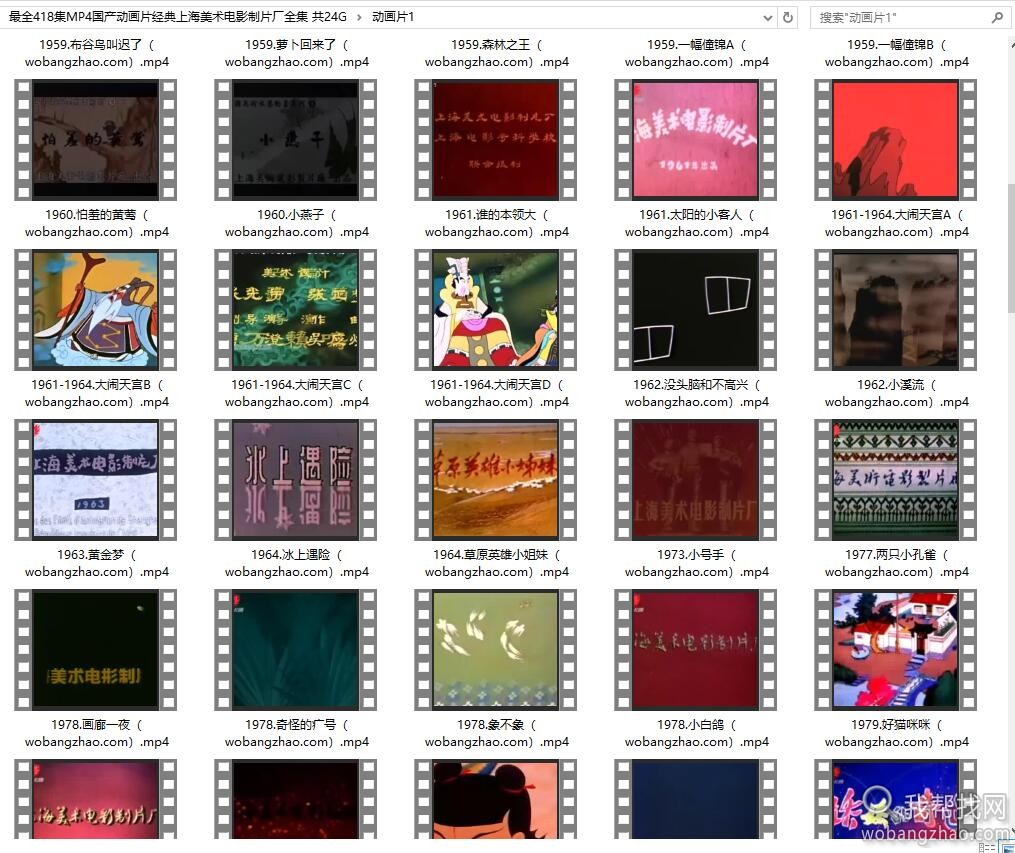Go to the 最全418集MP4国产动画片 parent folder breadcrumb
This screenshot has height=853, width=1015.
coord(177,17)
